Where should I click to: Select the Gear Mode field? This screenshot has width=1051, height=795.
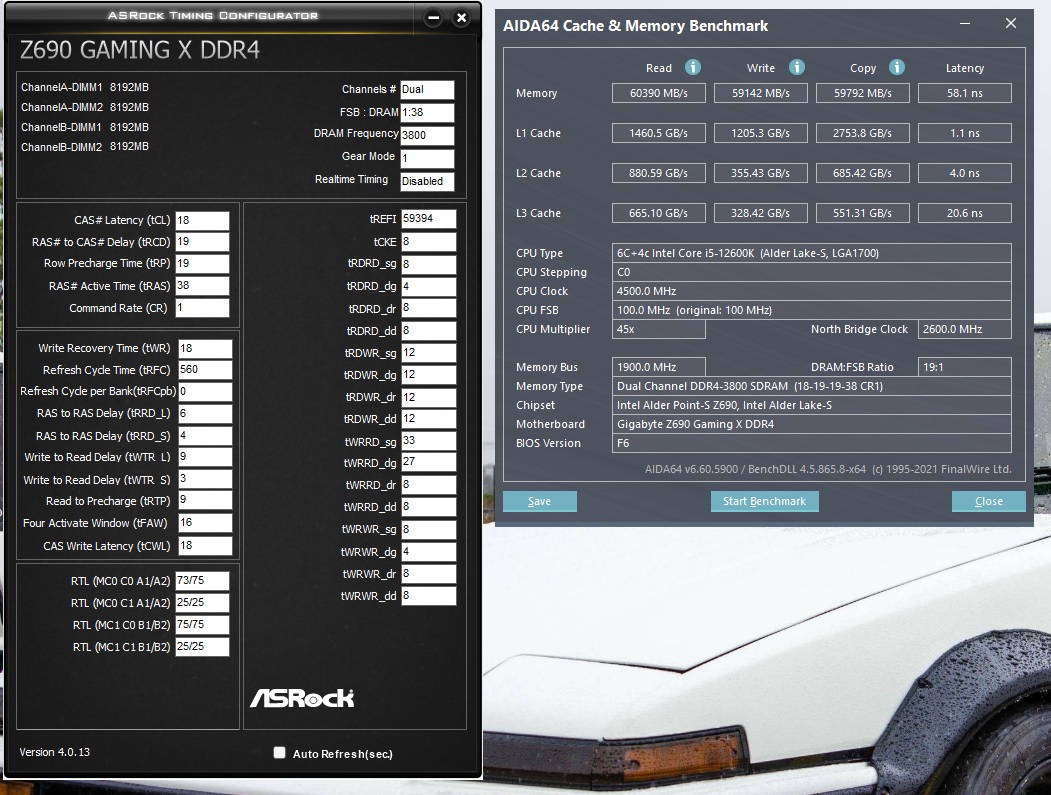(x=427, y=159)
